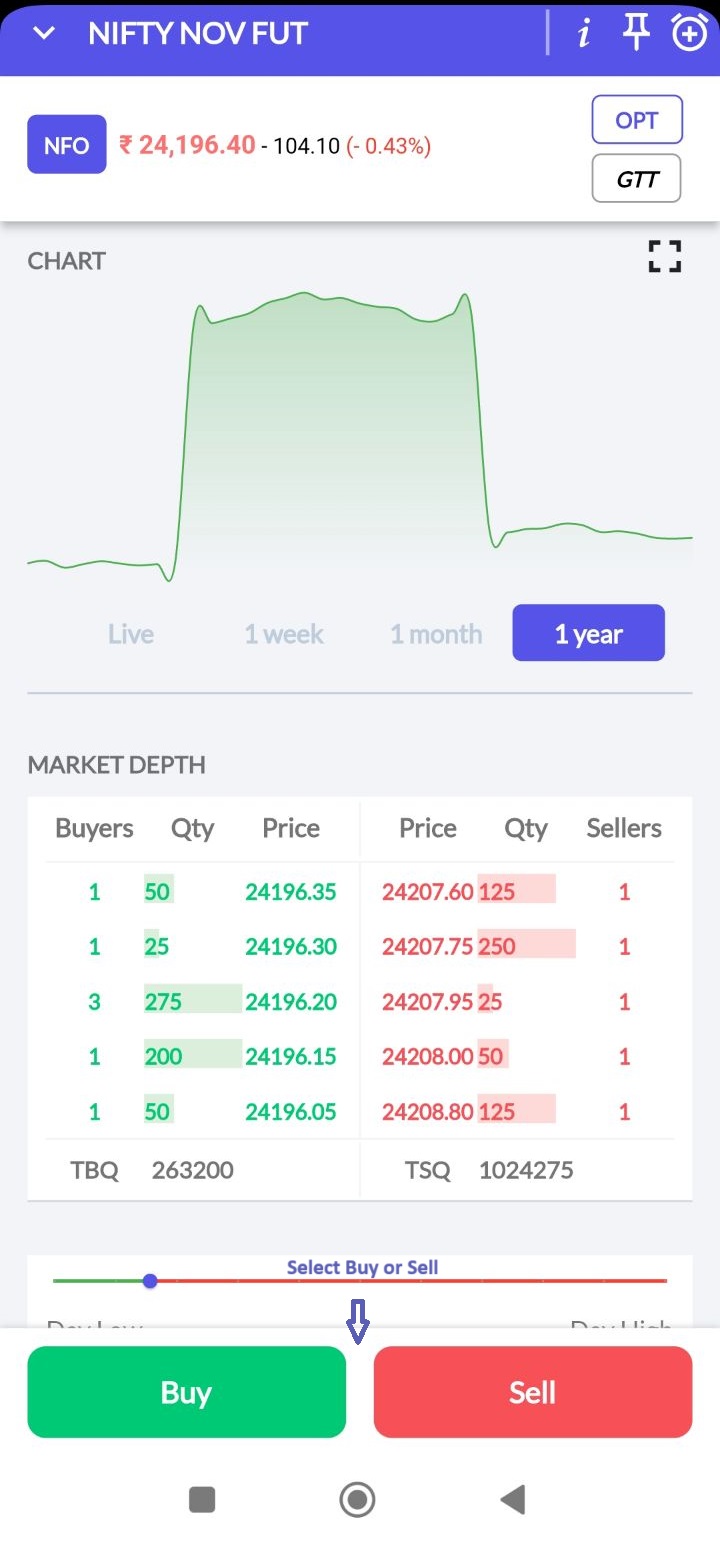
Task: Open Android recent apps square icon
Action: [x=202, y=1499]
